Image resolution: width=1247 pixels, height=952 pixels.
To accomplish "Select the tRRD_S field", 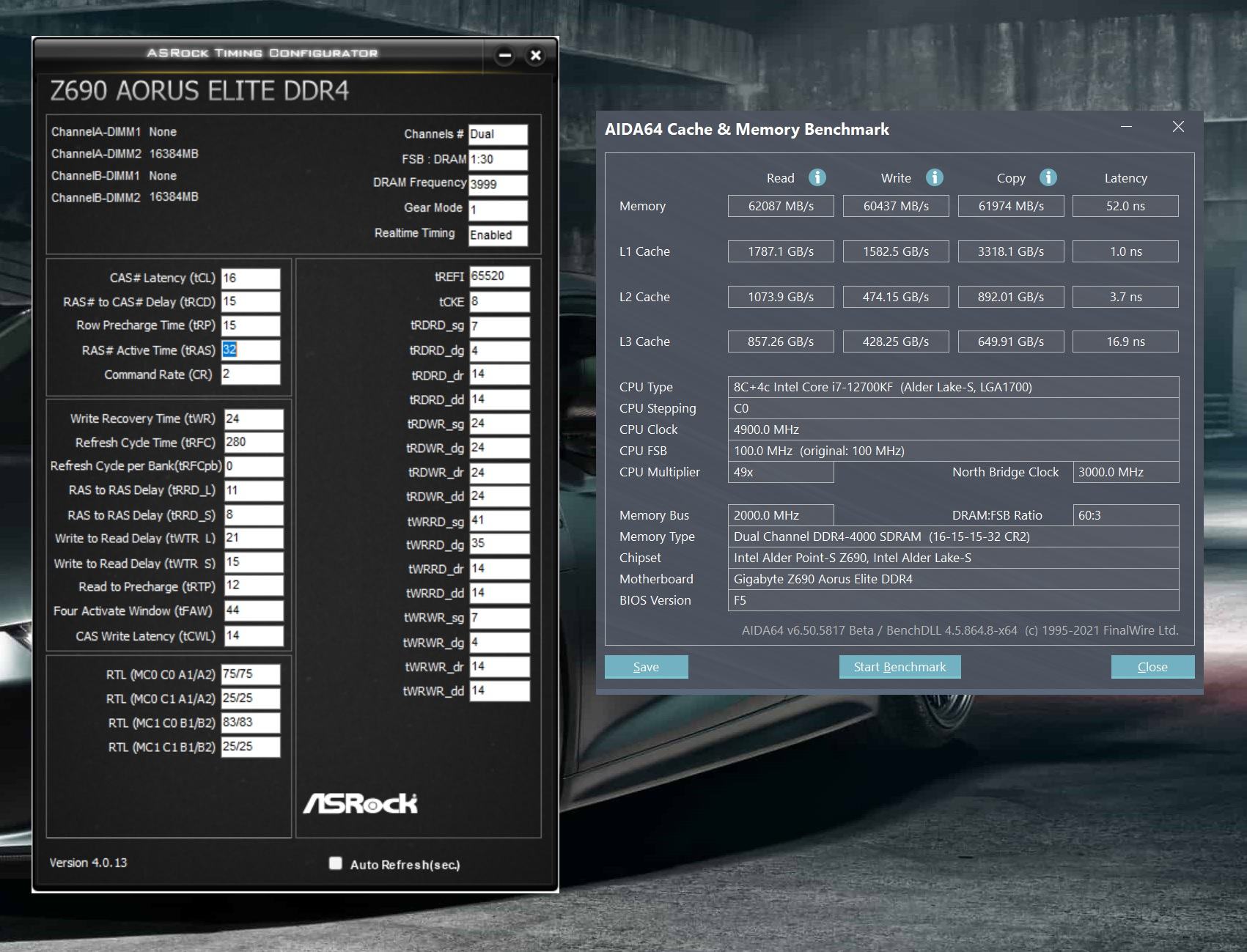I will click(254, 515).
